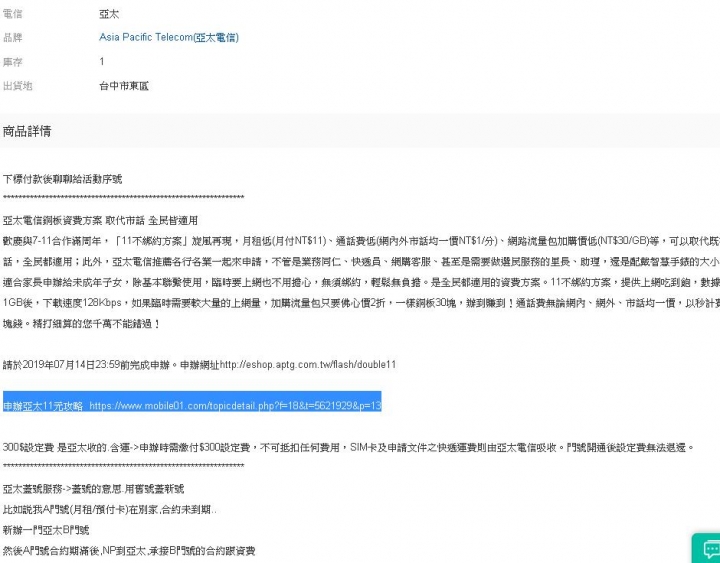This screenshot has height=563, width=720.
Task: Click the asterisk divider line above 亞太電信銅板資費方案
Action: point(124,197)
